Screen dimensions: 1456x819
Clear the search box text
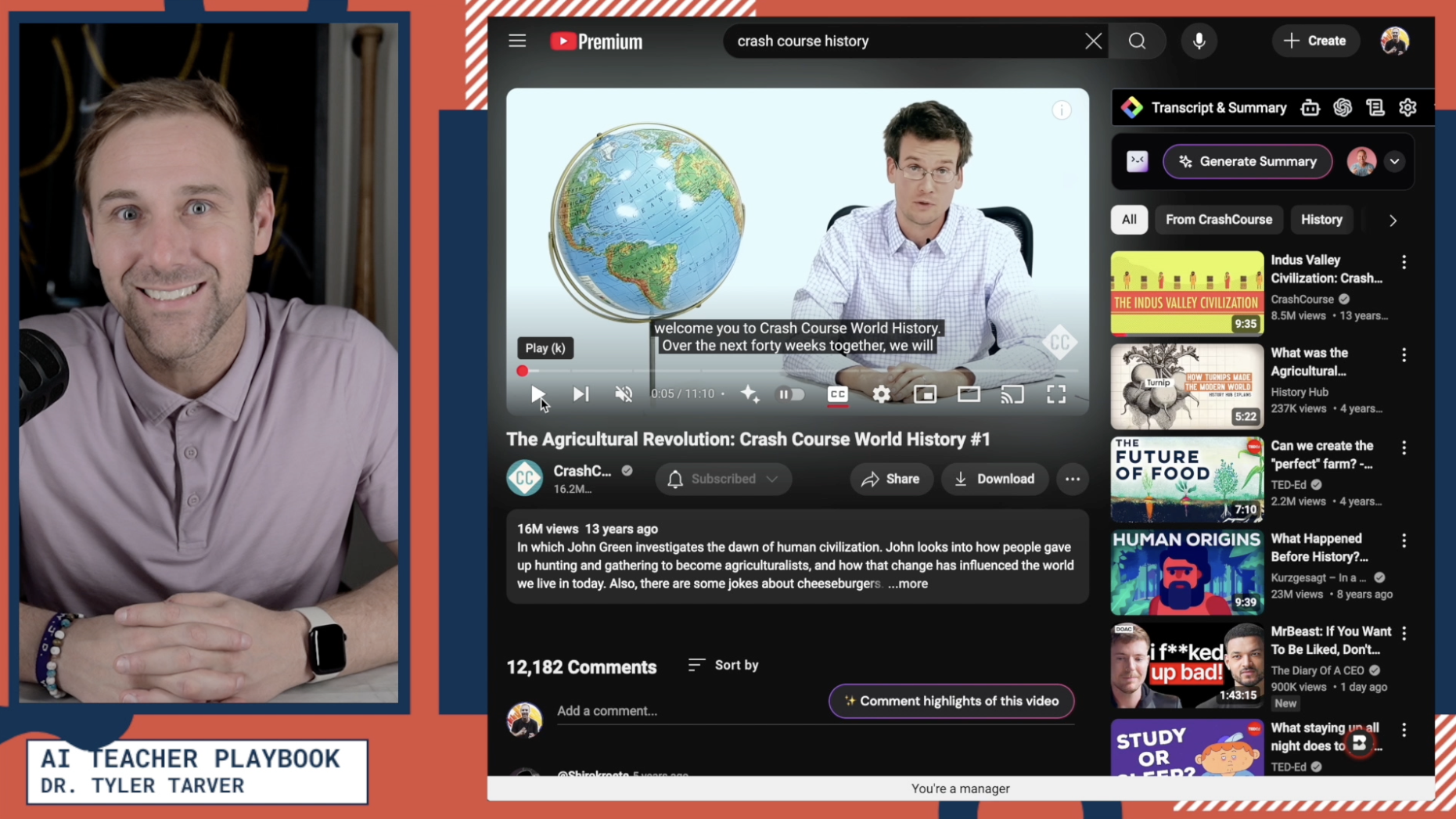(1093, 41)
